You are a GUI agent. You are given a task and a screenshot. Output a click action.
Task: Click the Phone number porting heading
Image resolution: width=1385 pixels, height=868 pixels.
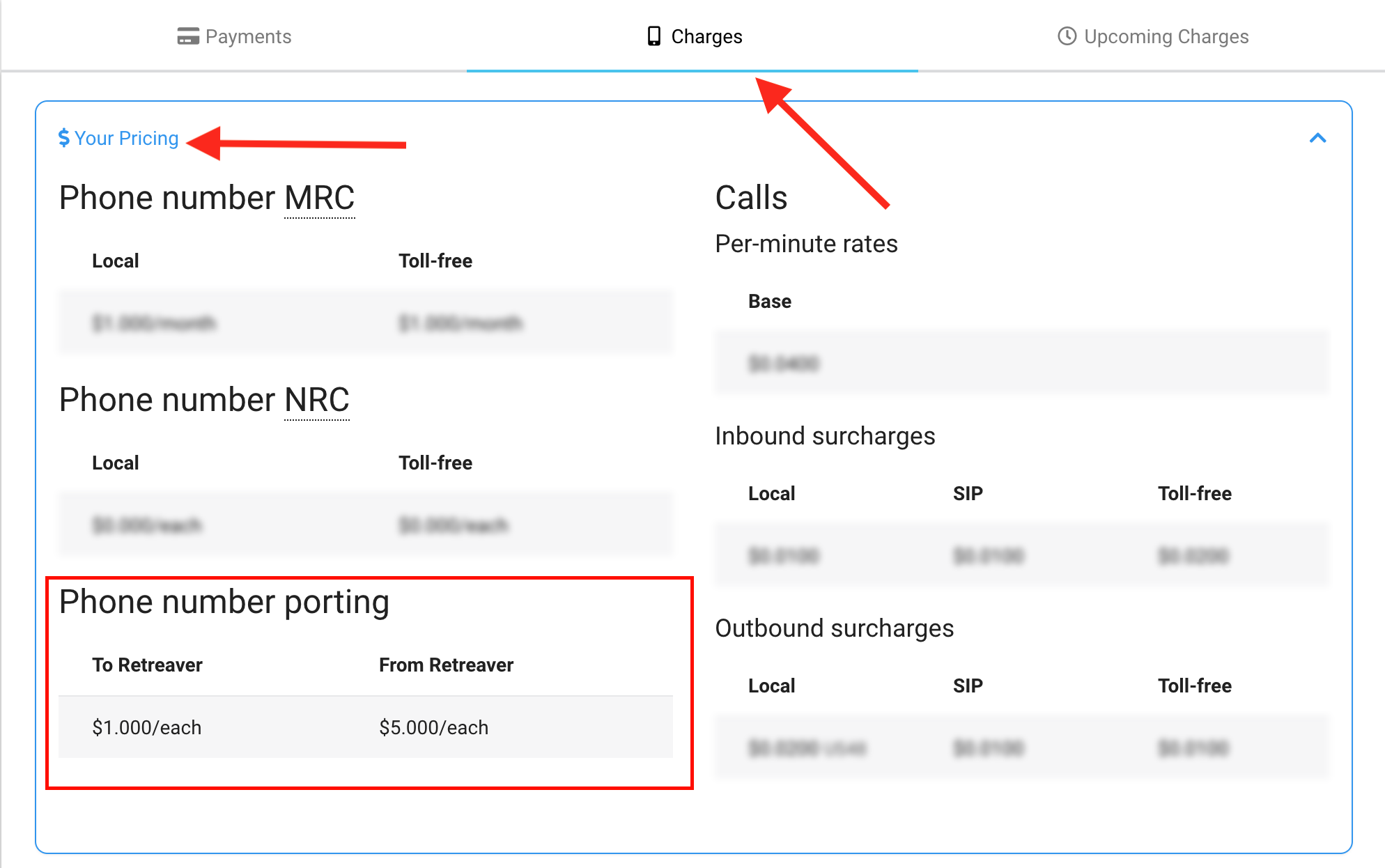pos(224,602)
